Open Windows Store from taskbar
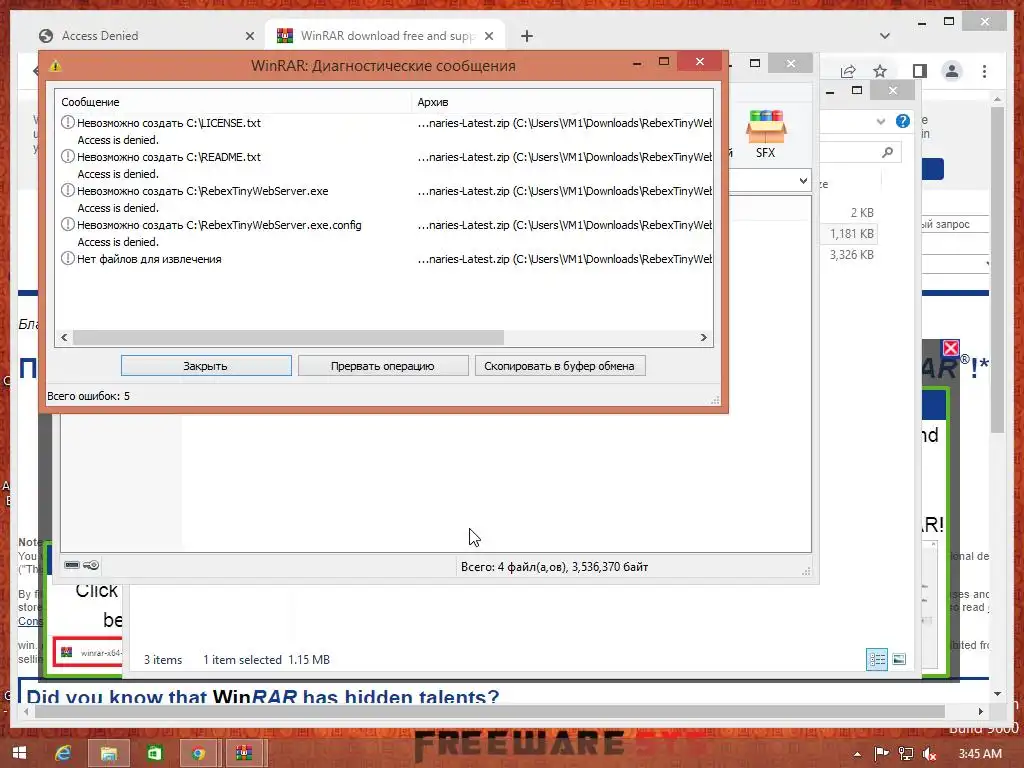1024x768 pixels. tap(154, 753)
